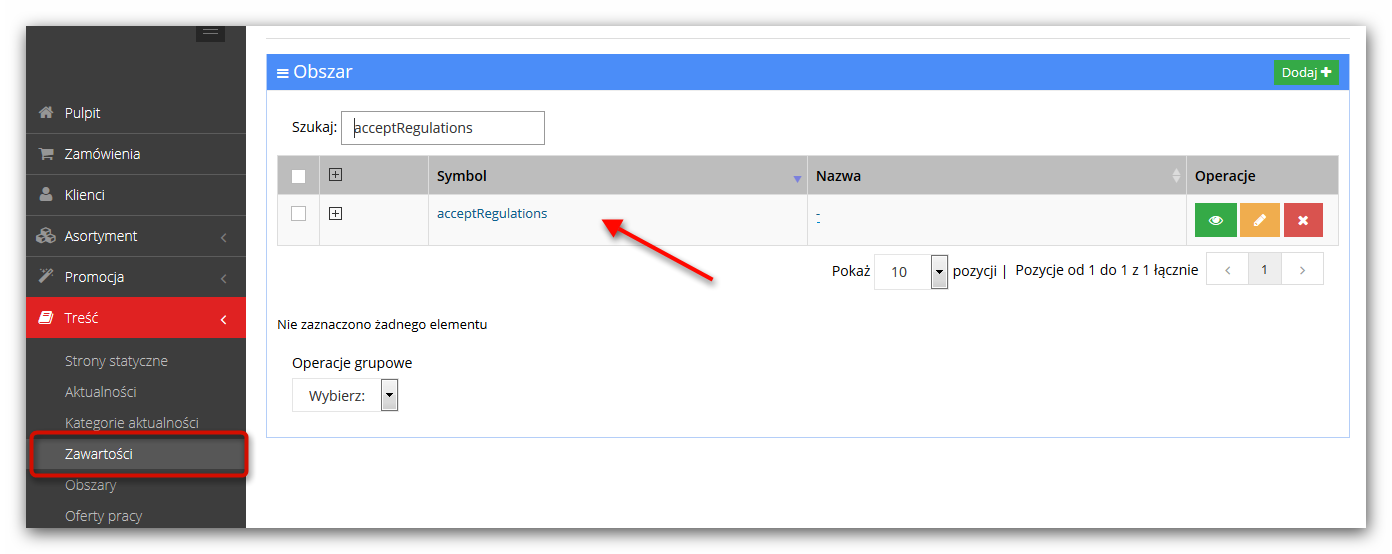The width and height of the screenshot is (1392, 554).
Task: Go to Strony statyczne
Action: pyautogui.click(x=116, y=361)
